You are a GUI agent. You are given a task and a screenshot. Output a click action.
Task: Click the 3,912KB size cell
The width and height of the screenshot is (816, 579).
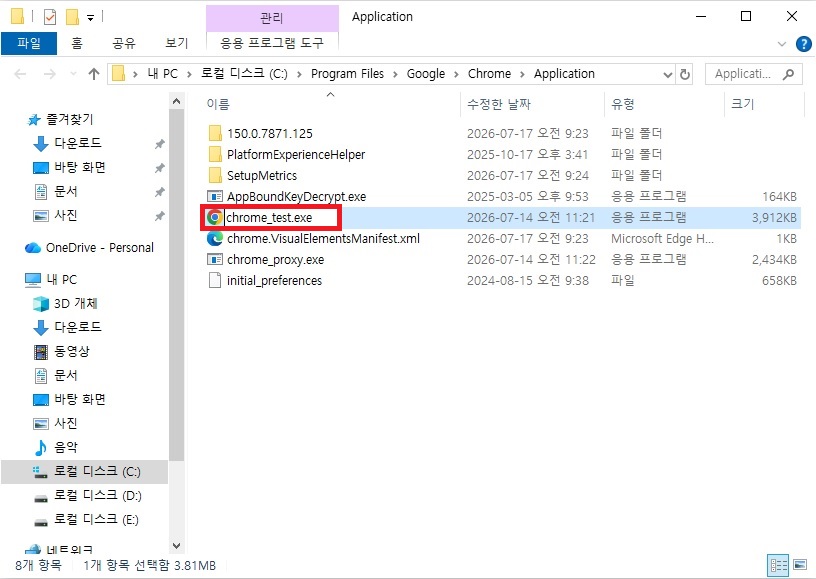(x=774, y=217)
